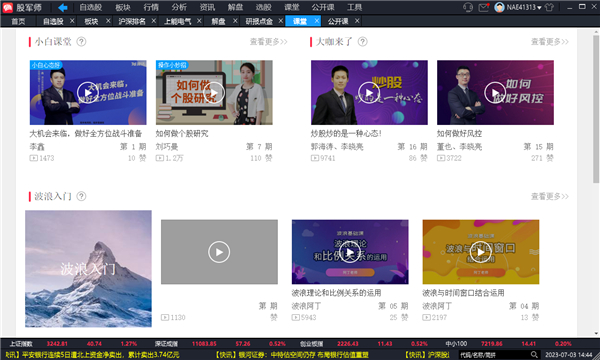The image size is (600, 360).
Task: Click scrollbar down arrow
Action: (596, 334)
